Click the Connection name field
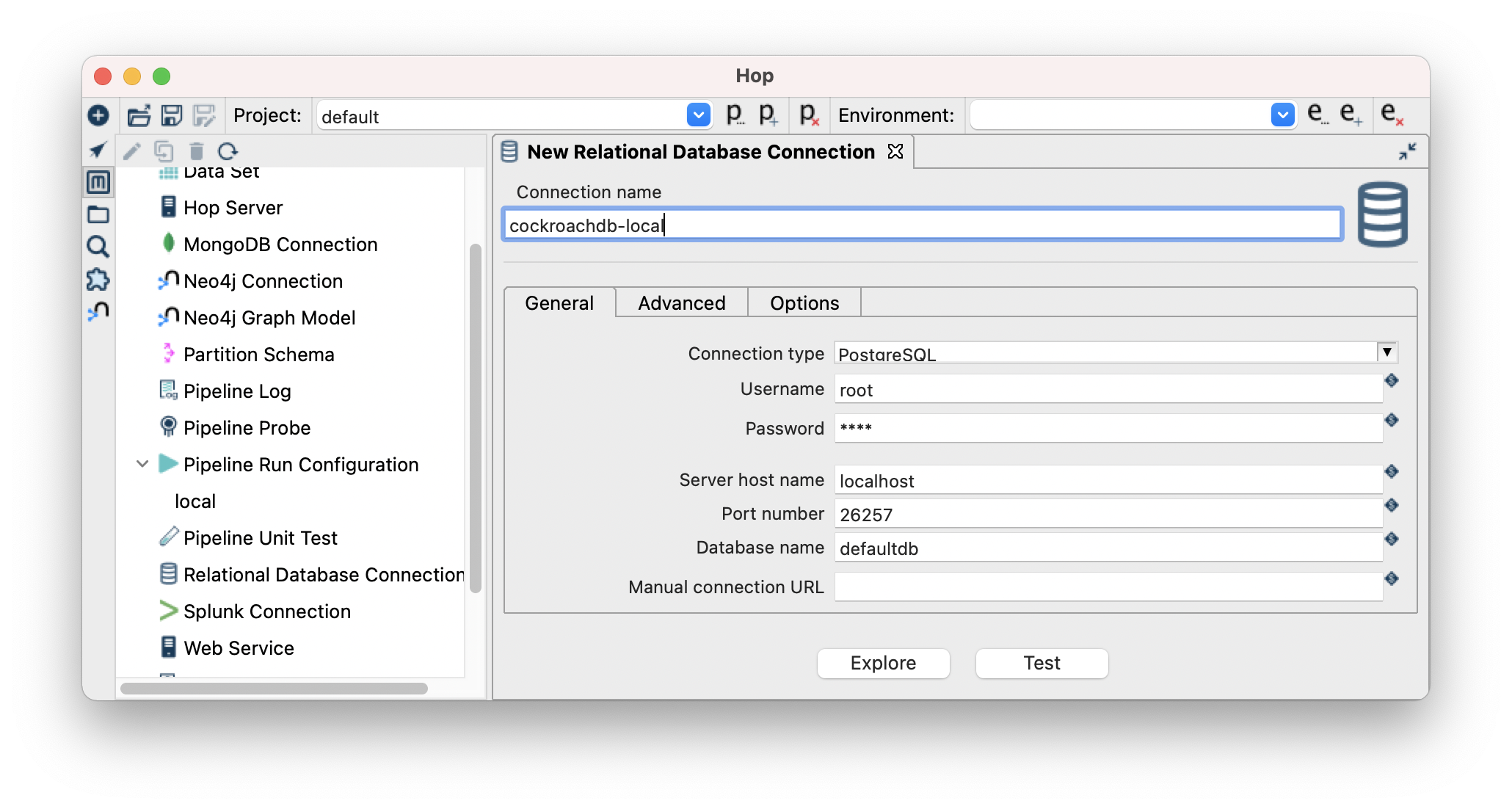The width and height of the screenshot is (1512, 809). click(923, 225)
